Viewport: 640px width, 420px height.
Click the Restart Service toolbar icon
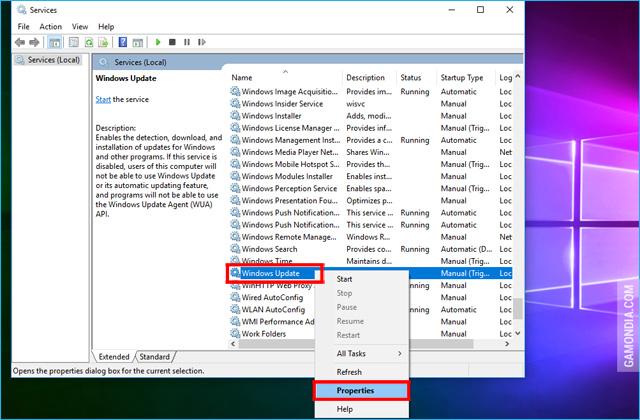click(202, 42)
